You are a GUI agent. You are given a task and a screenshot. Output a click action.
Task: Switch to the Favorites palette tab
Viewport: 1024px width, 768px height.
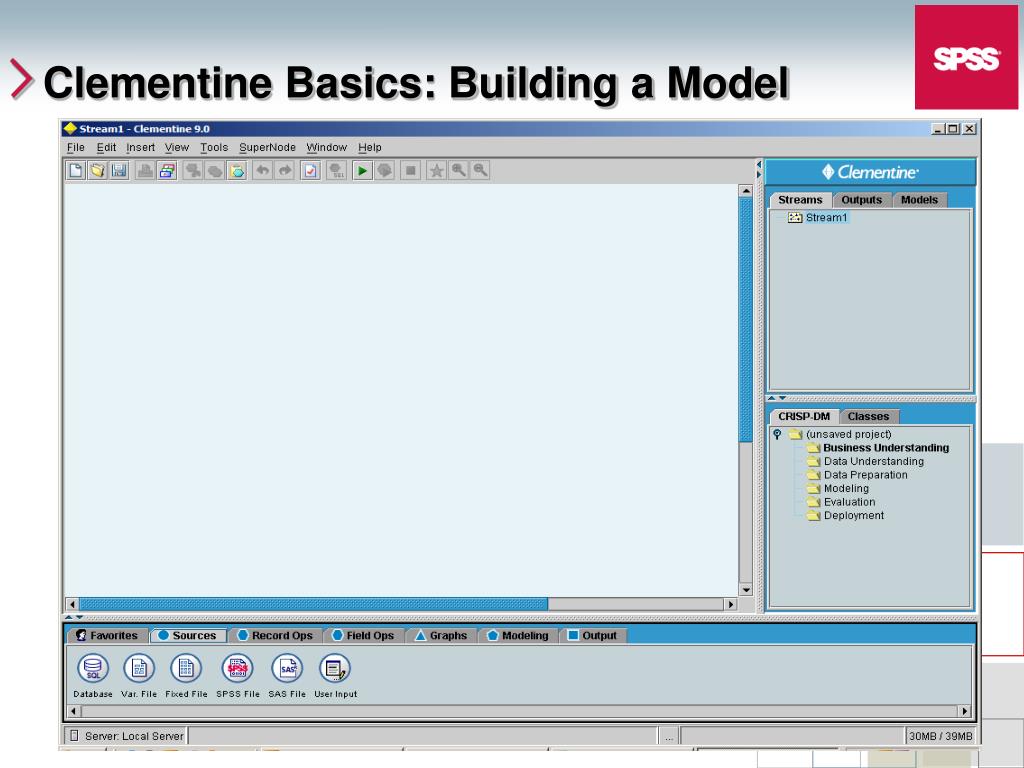coord(107,635)
